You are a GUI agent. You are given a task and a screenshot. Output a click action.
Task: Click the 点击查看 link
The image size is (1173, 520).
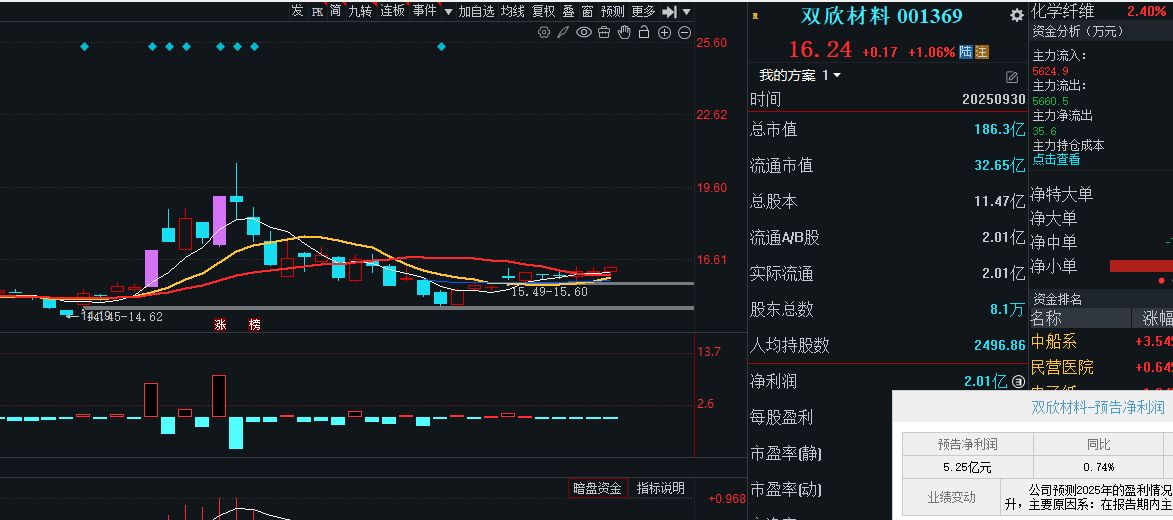1056,159
